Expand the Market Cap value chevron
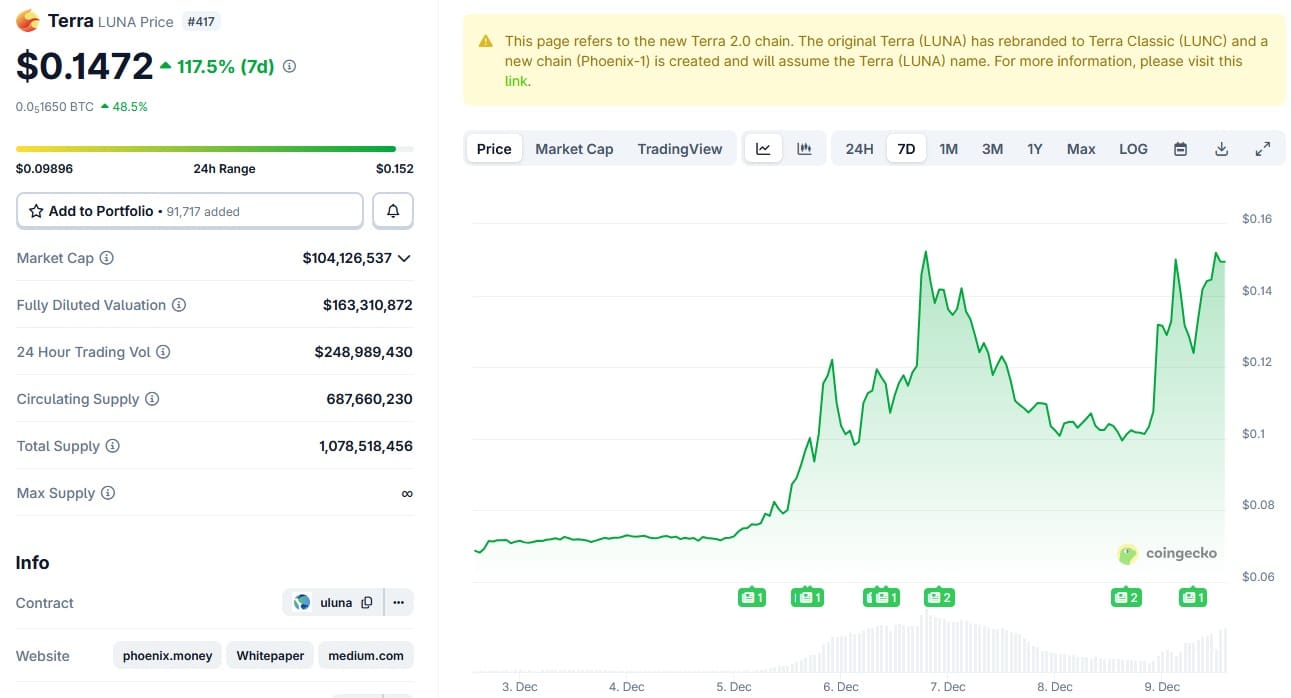Viewport: 1291px width, 698px height. point(404,258)
